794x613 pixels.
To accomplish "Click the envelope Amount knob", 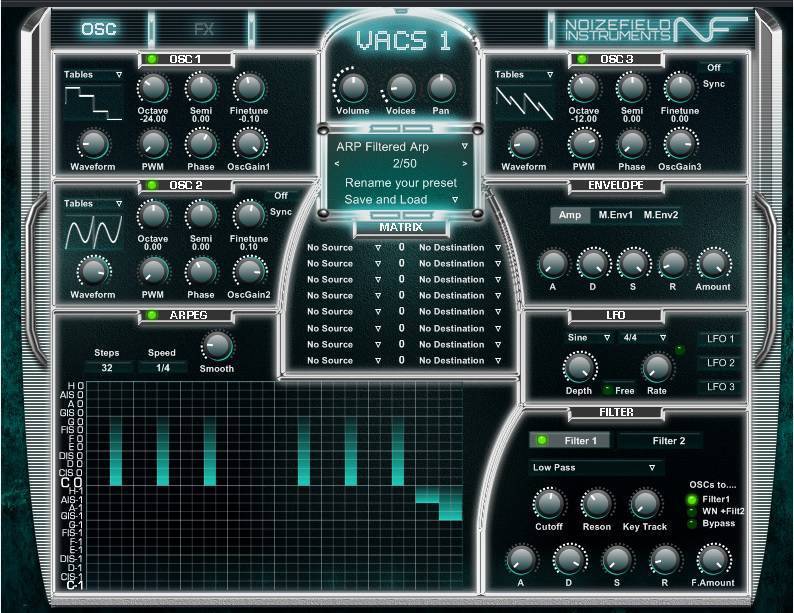I will pyautogui.click(x=713, y=264).
